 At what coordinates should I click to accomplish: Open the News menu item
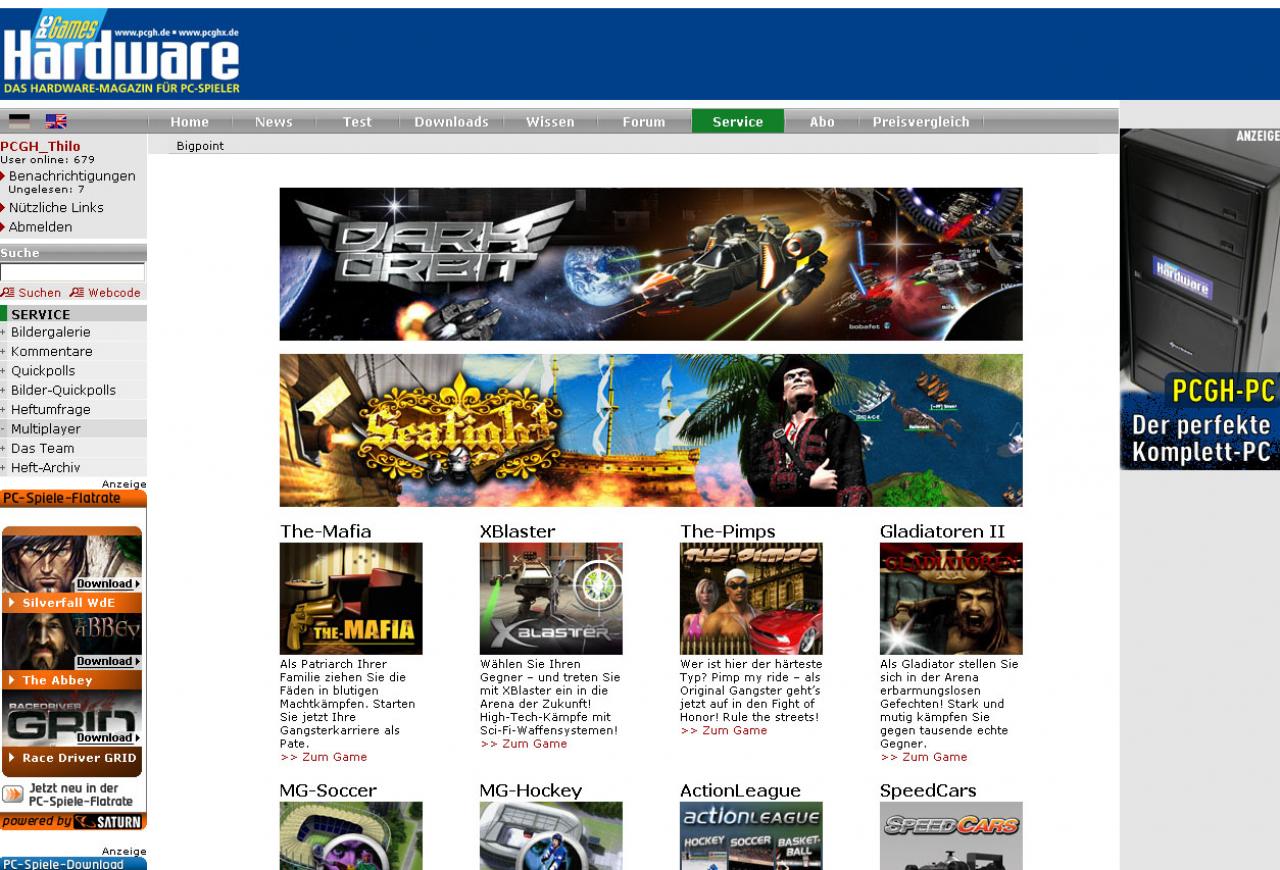(273, 122)
